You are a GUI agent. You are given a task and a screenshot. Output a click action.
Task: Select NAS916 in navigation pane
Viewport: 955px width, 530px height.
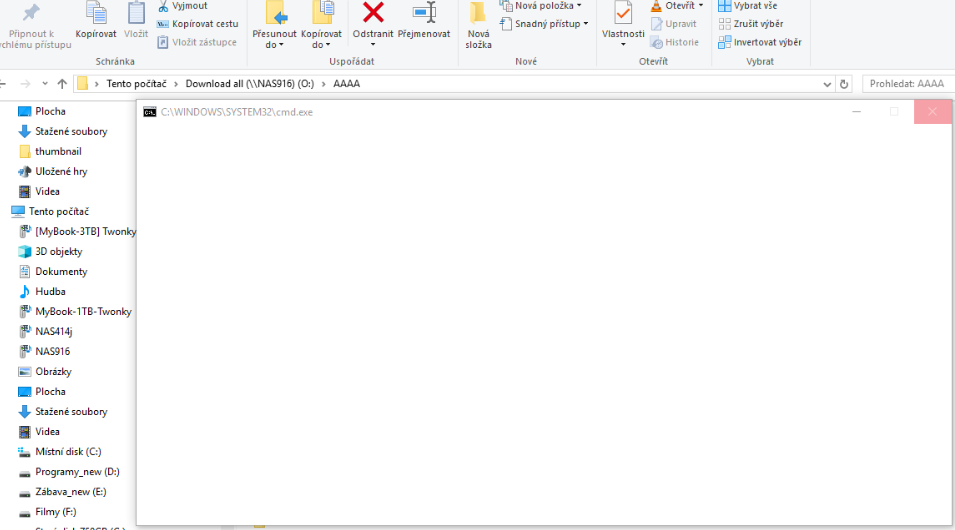coord(52,351)
